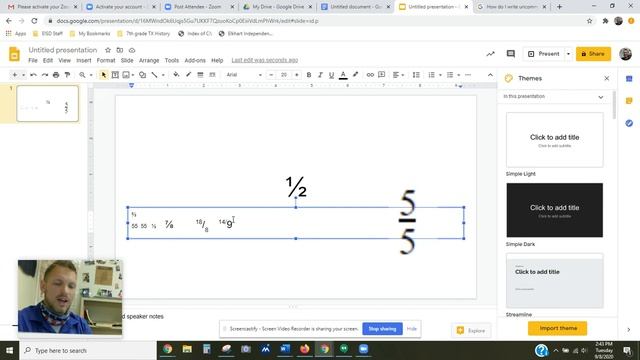The height and width of the screenshot is (360, 640).
Task: Toggle Italic formatting
Action: pyautogui.click(x=320, y=75)
